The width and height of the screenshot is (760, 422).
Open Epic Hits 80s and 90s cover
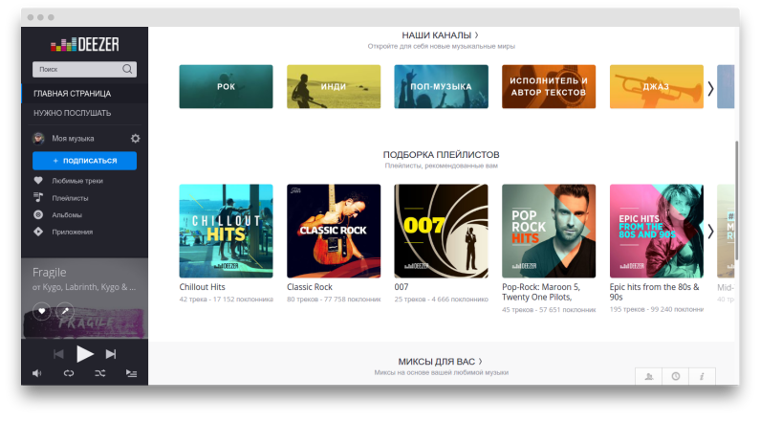[656, 231]
